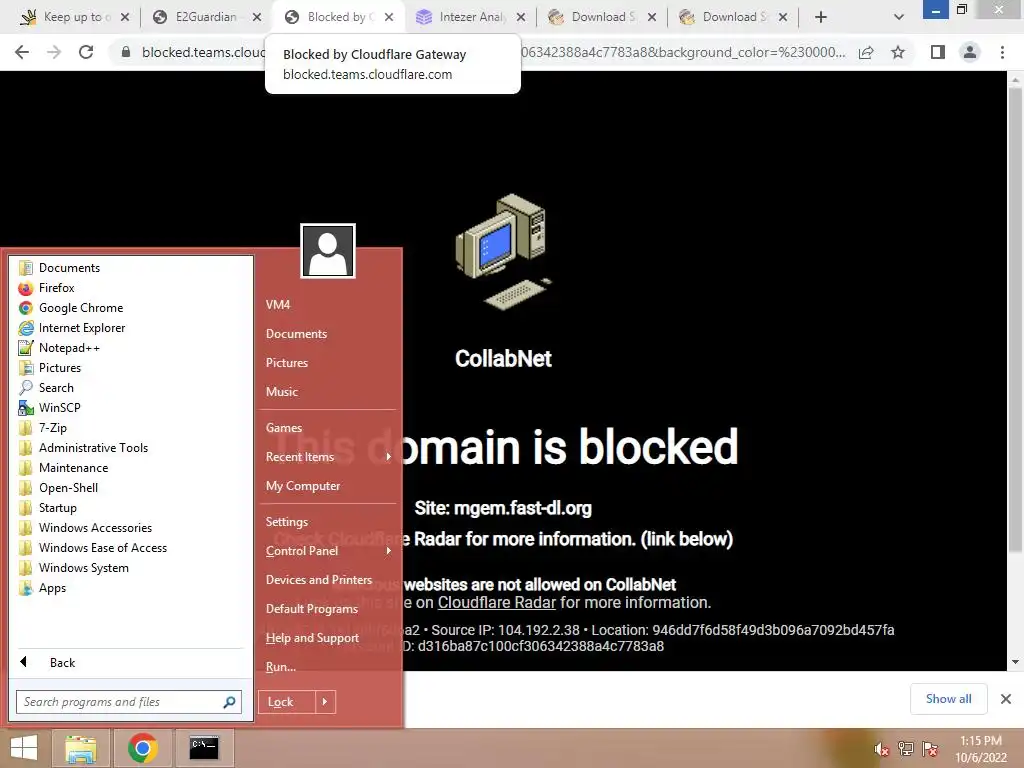Open the Command Prompt taskbar icon
Screen dimensions: 1024x768
pos(203,748)
